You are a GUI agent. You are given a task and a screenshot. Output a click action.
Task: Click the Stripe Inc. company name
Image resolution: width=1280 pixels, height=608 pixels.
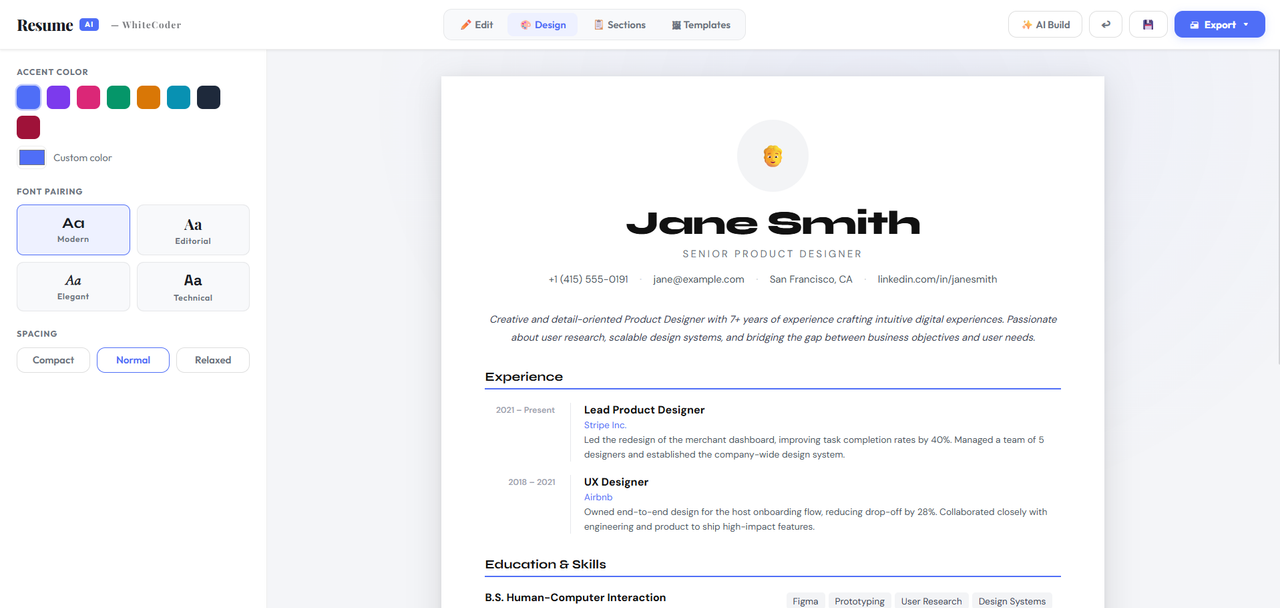click(605, 425)
